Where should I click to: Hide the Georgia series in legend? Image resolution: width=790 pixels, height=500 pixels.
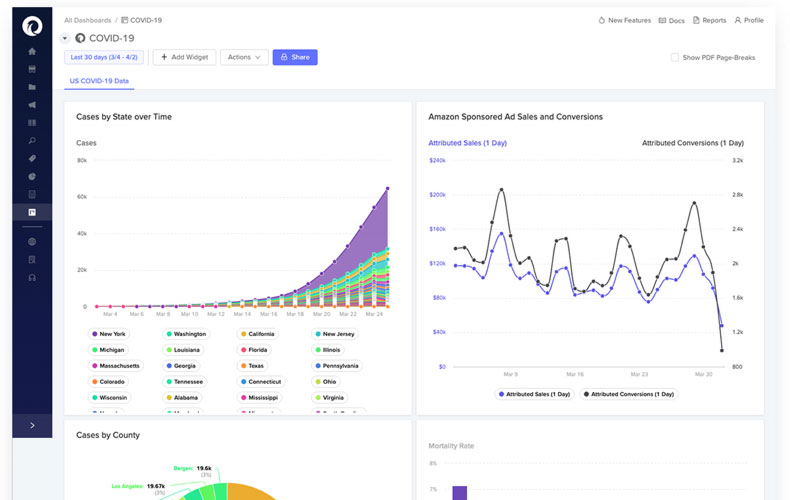pyautogui.click(x=181, y=365)
